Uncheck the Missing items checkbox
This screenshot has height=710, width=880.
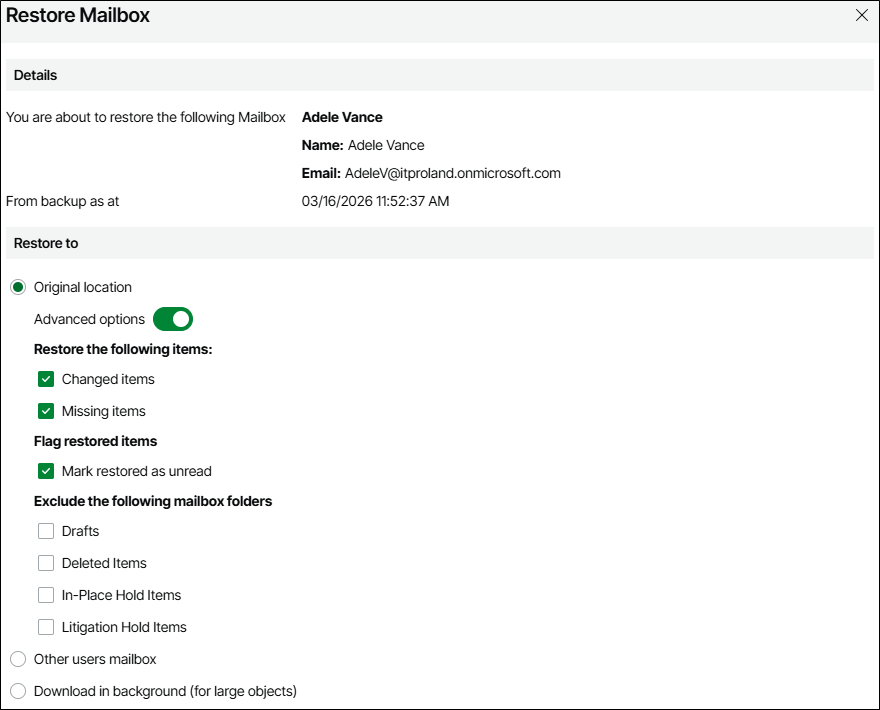(x=46, y=411)
